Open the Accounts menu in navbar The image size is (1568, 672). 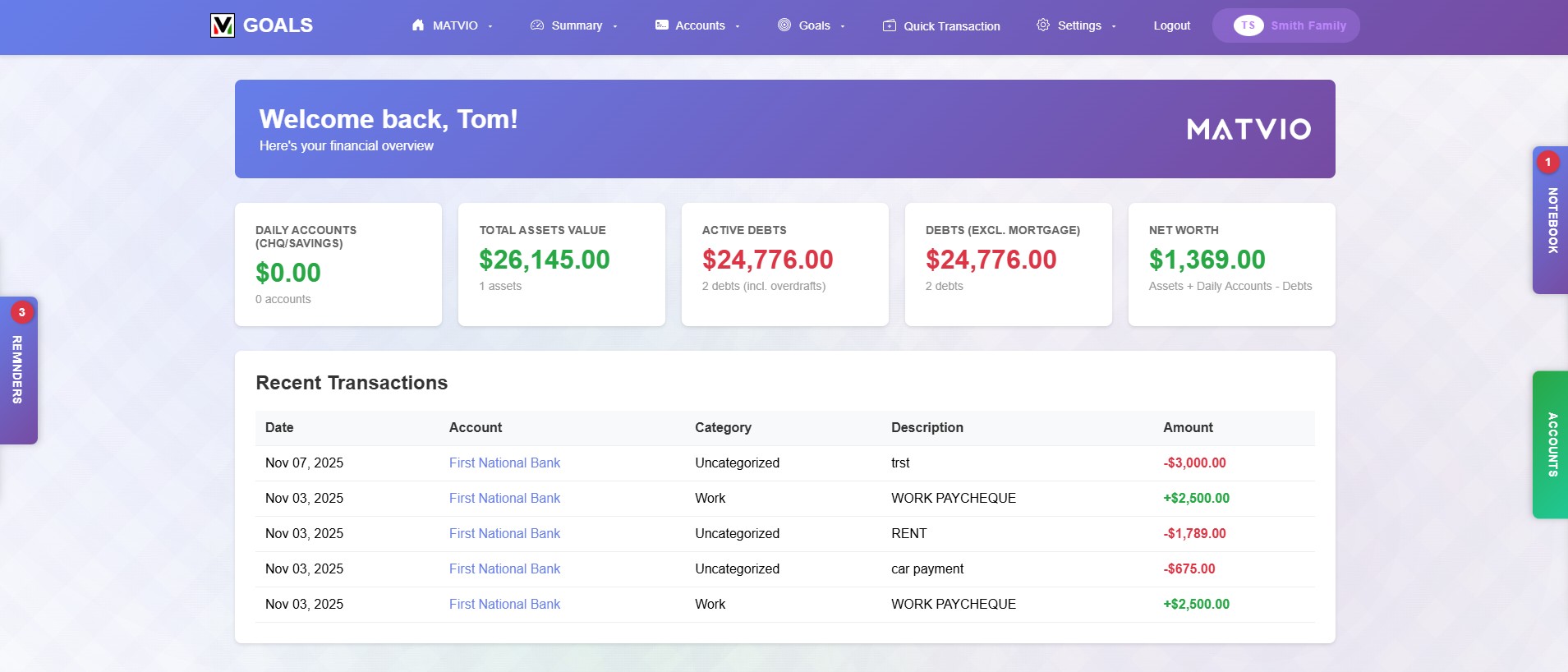point(700,25)
